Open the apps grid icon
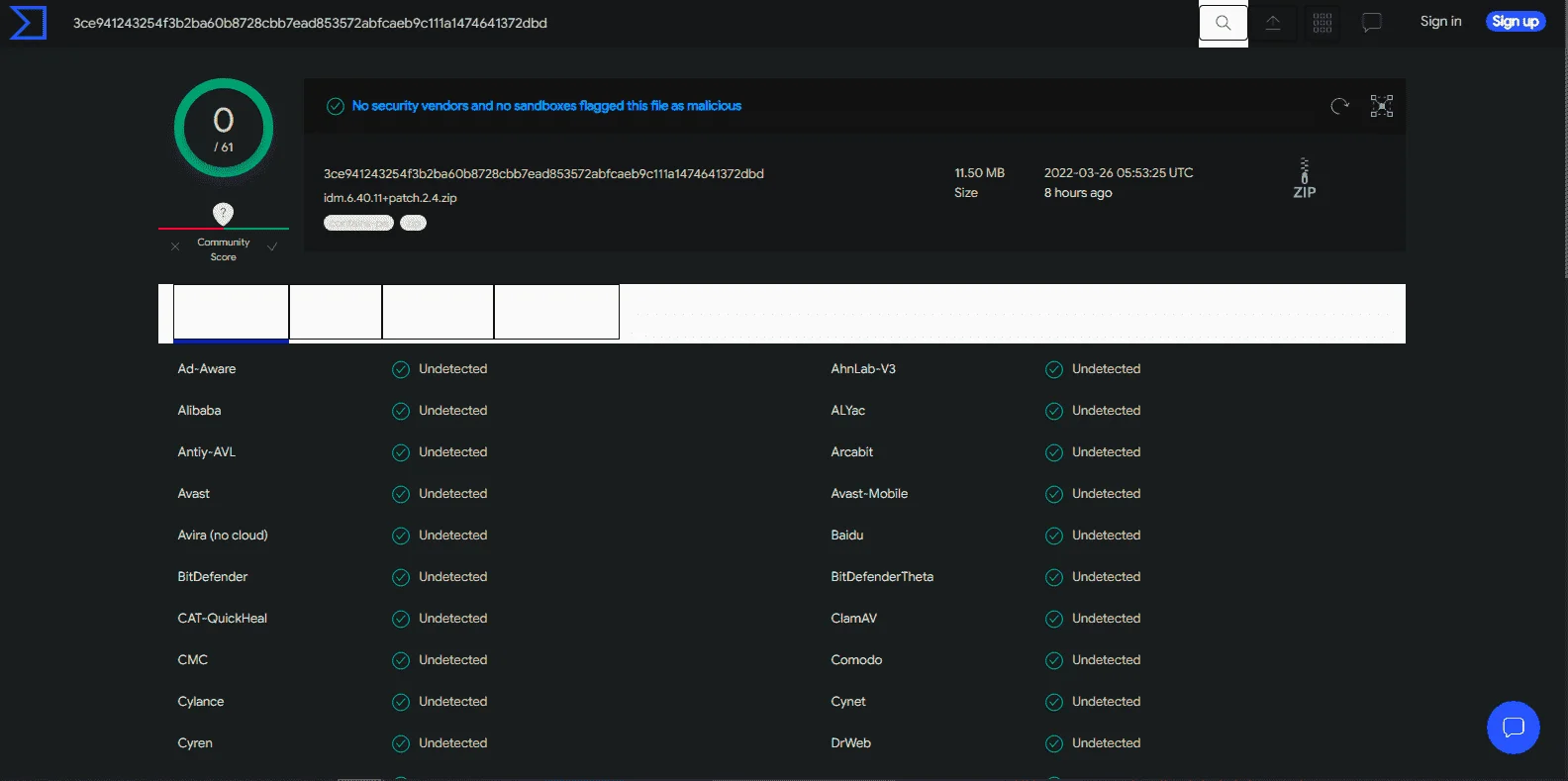Image resolution: width=1568 pixels, height=781 pixels. 1323,23
